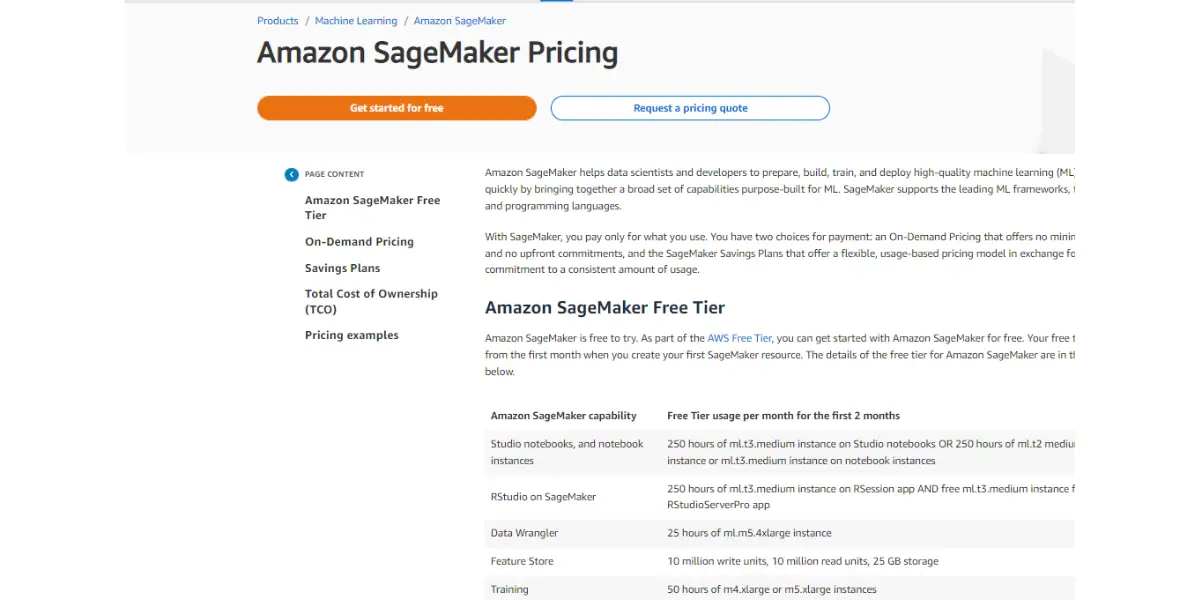Open the Products breadcrumb link
This screenshot has height=600, width=1200.
[277, 21]
